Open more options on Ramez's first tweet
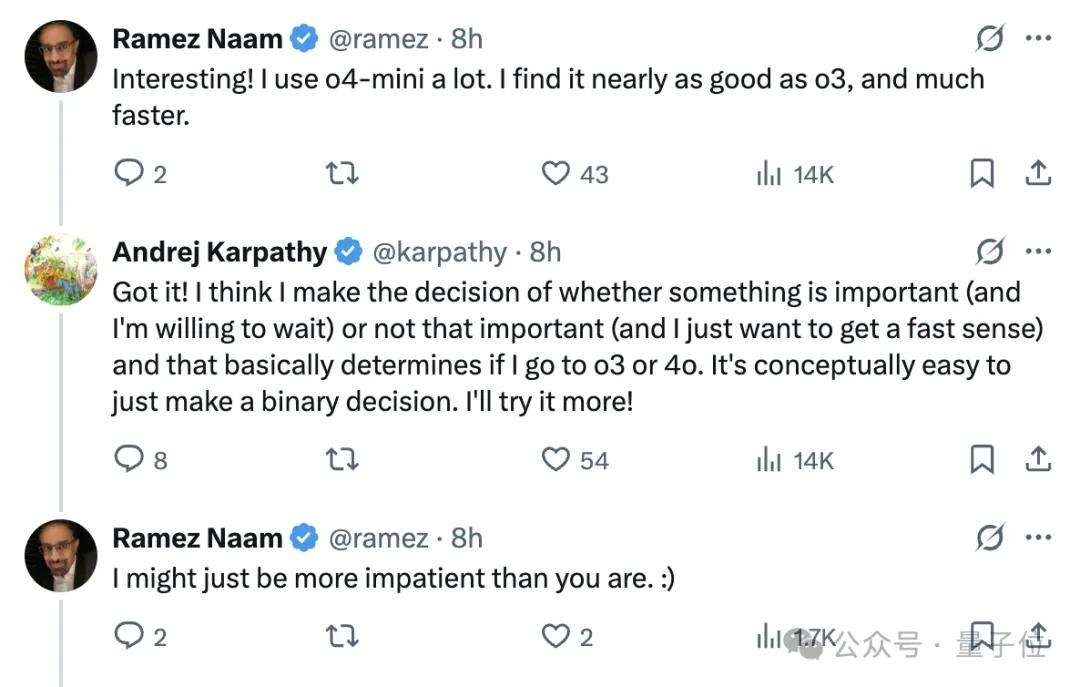The width and height of the screenshot is (1080, 687). coord(1038,39)
